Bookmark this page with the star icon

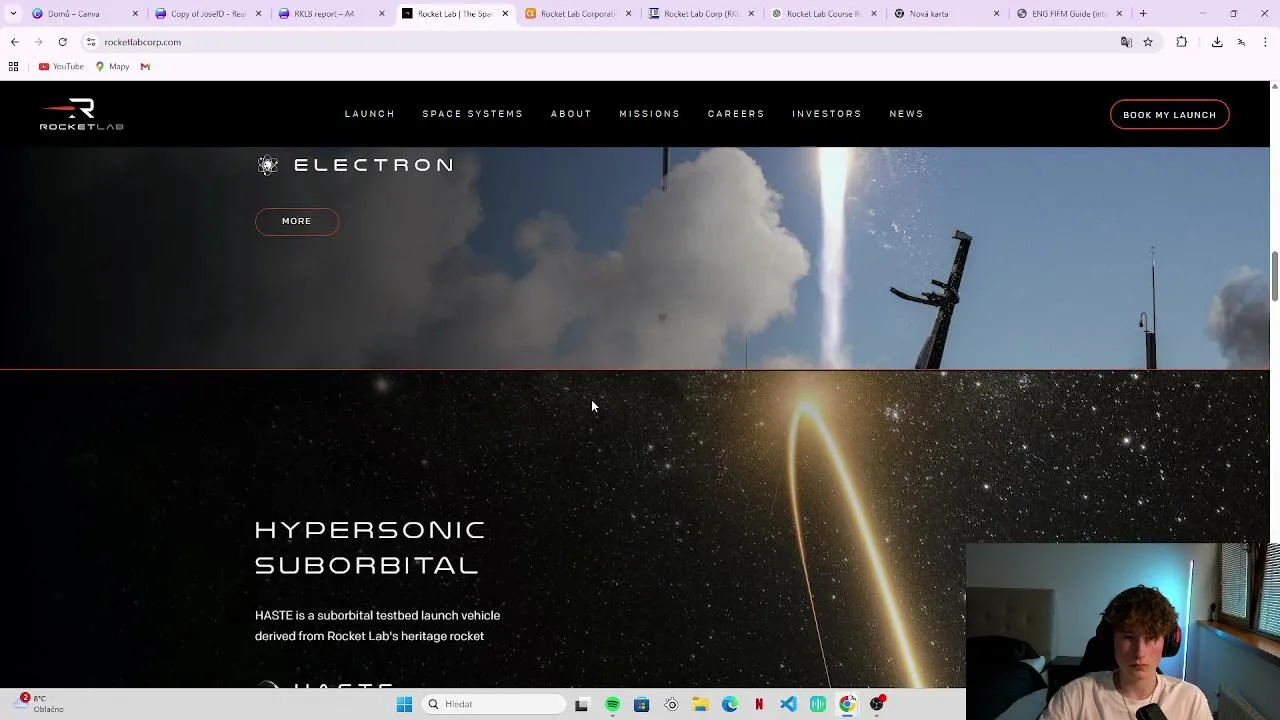[1148, 42]
